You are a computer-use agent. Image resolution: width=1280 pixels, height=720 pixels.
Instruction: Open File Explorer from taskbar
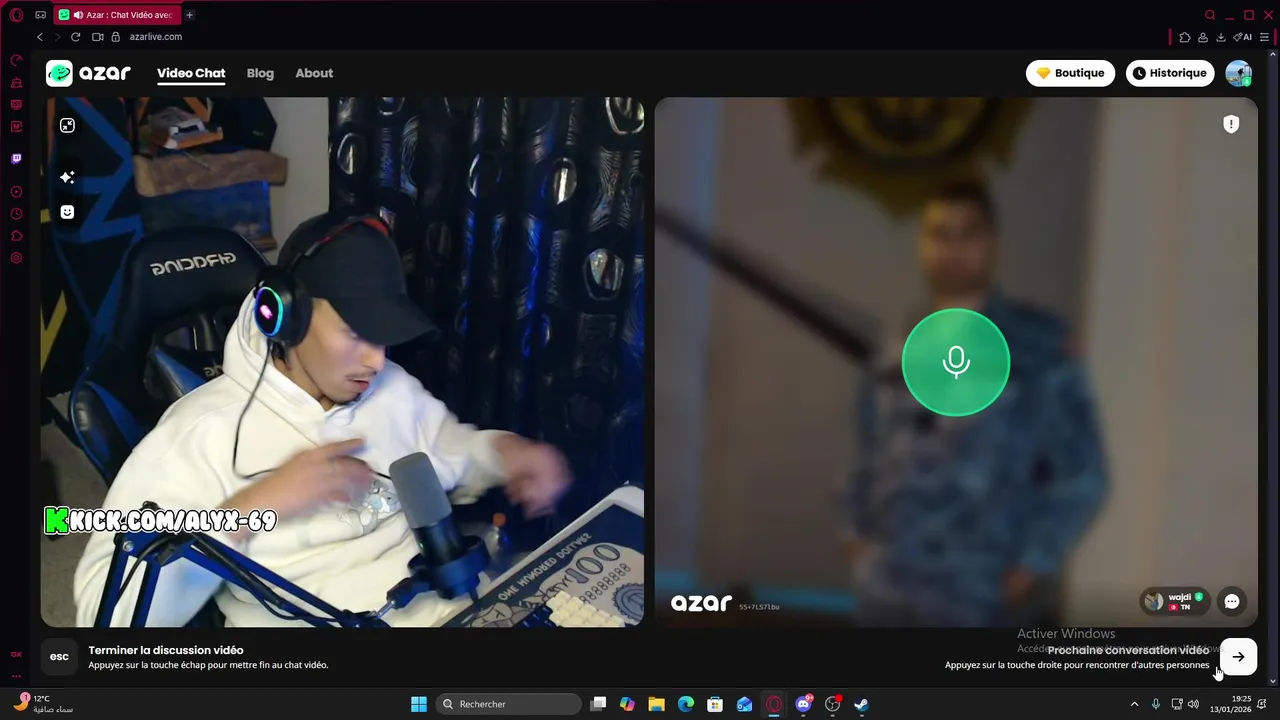656,704
